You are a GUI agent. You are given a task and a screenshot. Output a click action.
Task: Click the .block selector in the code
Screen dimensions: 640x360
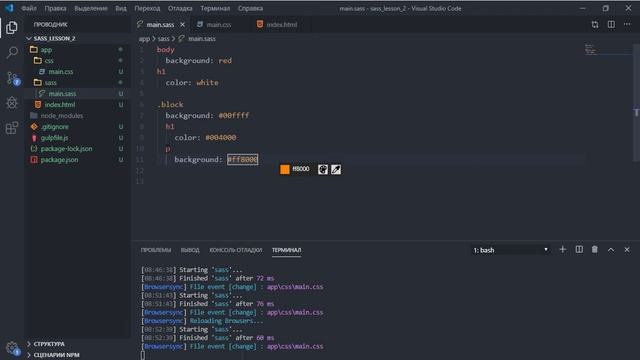point(171,104)
